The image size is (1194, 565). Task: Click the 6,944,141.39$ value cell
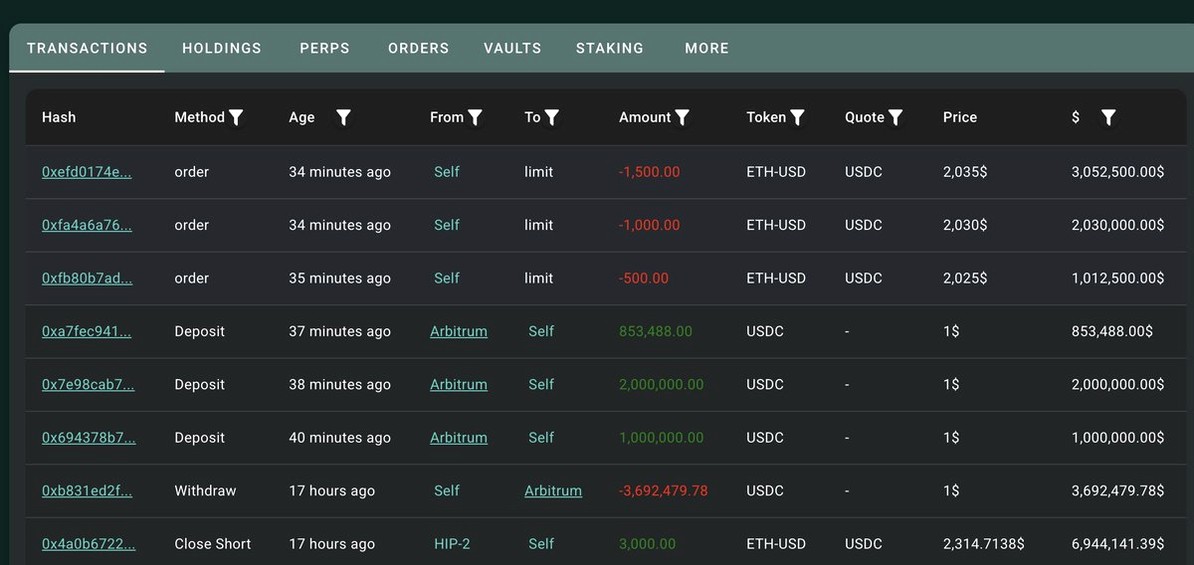pyautogui.click(x=1117, y=544)
